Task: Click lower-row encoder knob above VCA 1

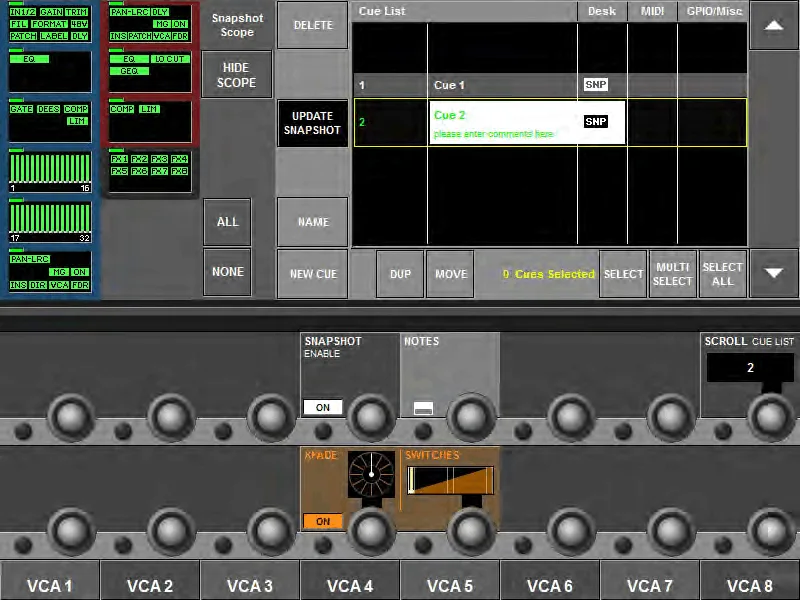Action: tap(71, 531)
